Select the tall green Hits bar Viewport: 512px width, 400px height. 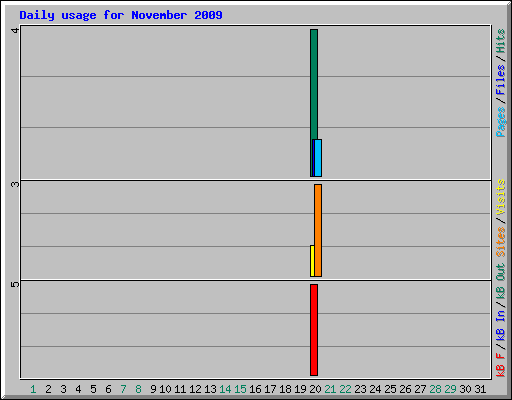tap(314, 84)
